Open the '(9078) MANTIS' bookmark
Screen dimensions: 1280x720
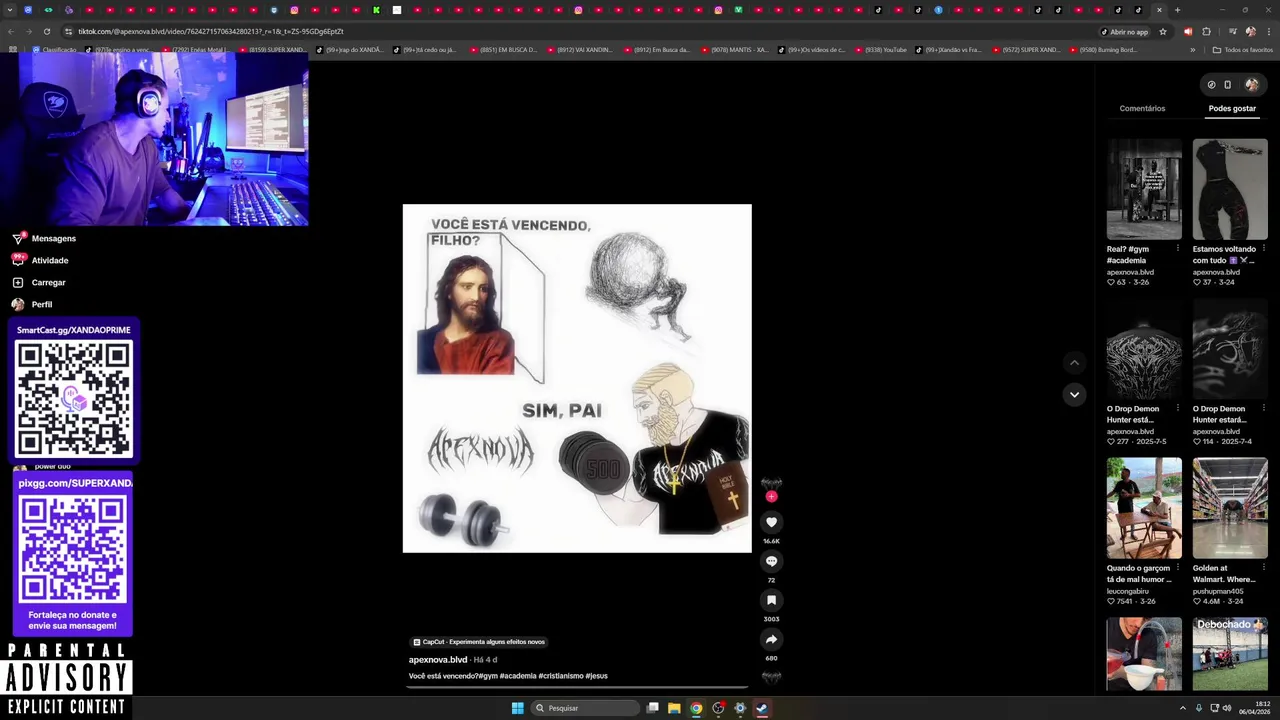(735, 50)
